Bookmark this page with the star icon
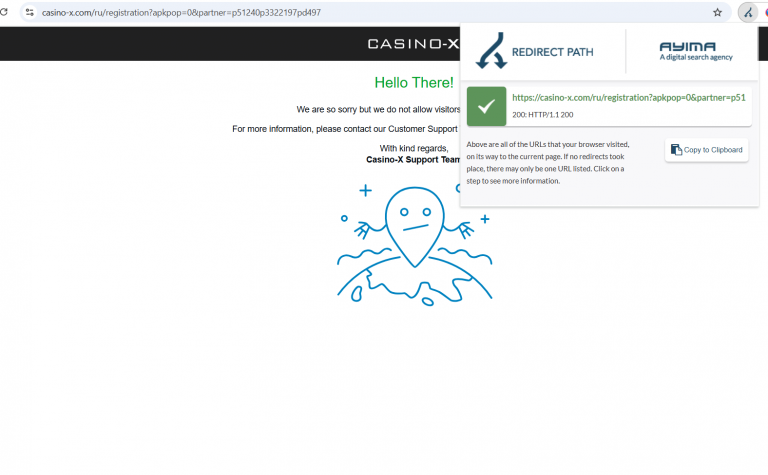Screen dimensions: 768x475 pyautogui.click(x=717, y=12)
